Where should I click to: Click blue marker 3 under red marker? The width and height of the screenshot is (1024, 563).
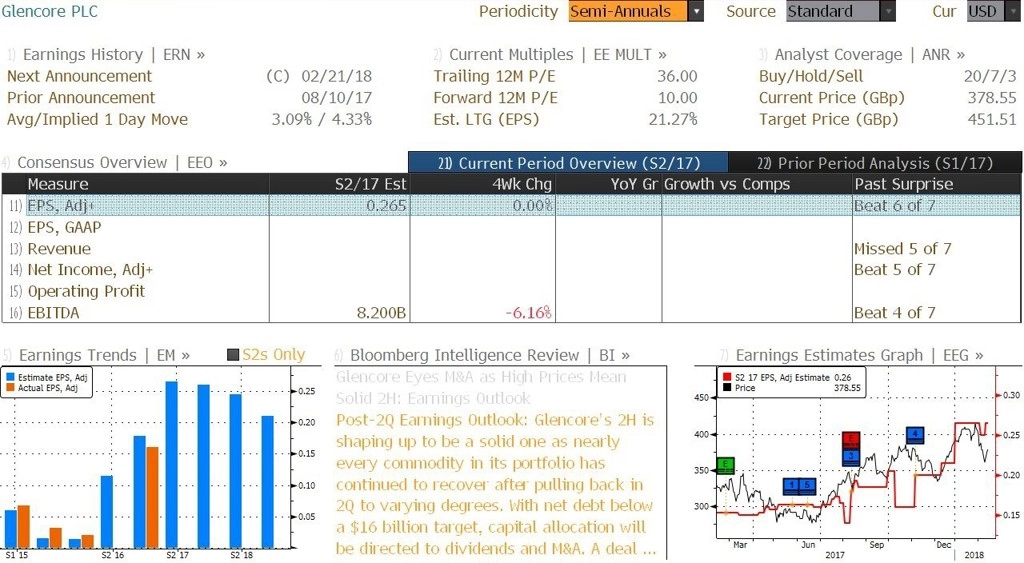click(851, 457)
